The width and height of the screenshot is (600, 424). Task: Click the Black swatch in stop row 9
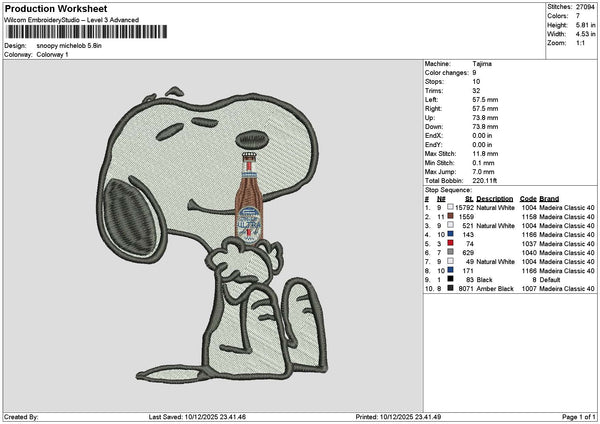pyautogui.click(x=450, y=279)
